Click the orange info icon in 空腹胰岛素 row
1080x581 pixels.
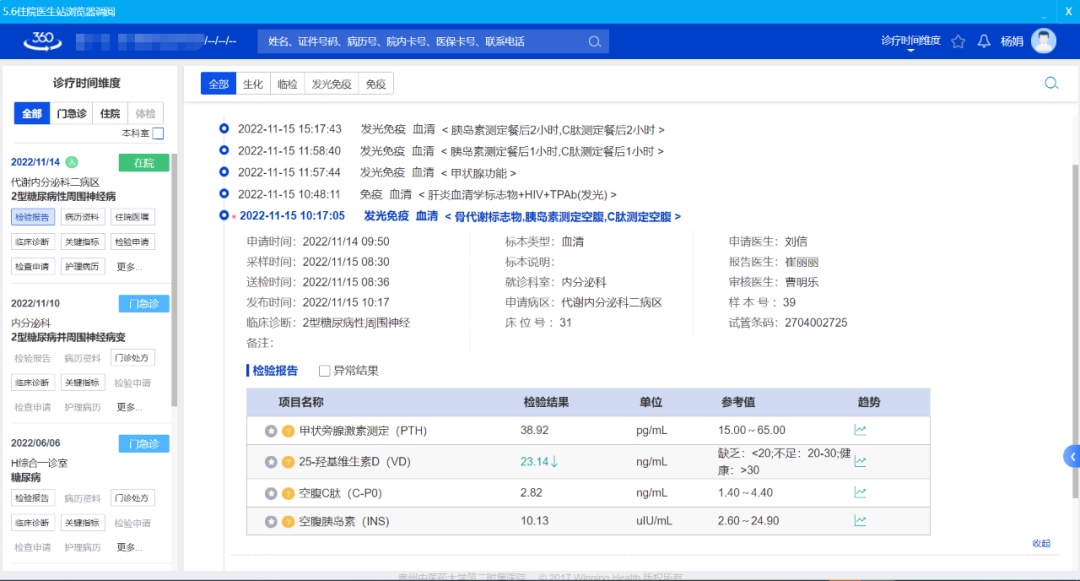tap(288, 522)
